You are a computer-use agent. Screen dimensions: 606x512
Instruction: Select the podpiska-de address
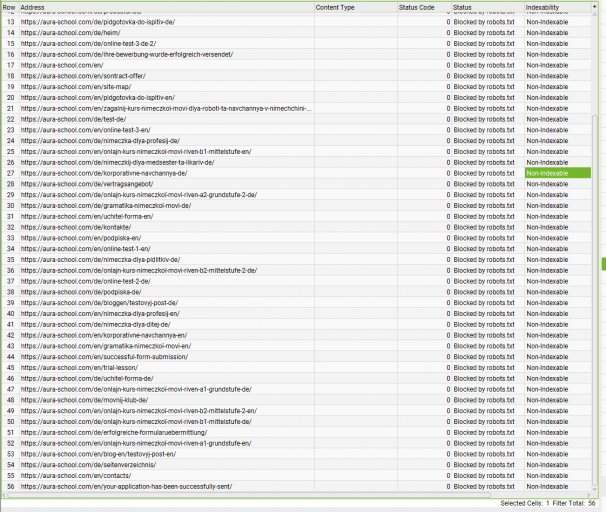pyautogui.click(x=81, y=293)
